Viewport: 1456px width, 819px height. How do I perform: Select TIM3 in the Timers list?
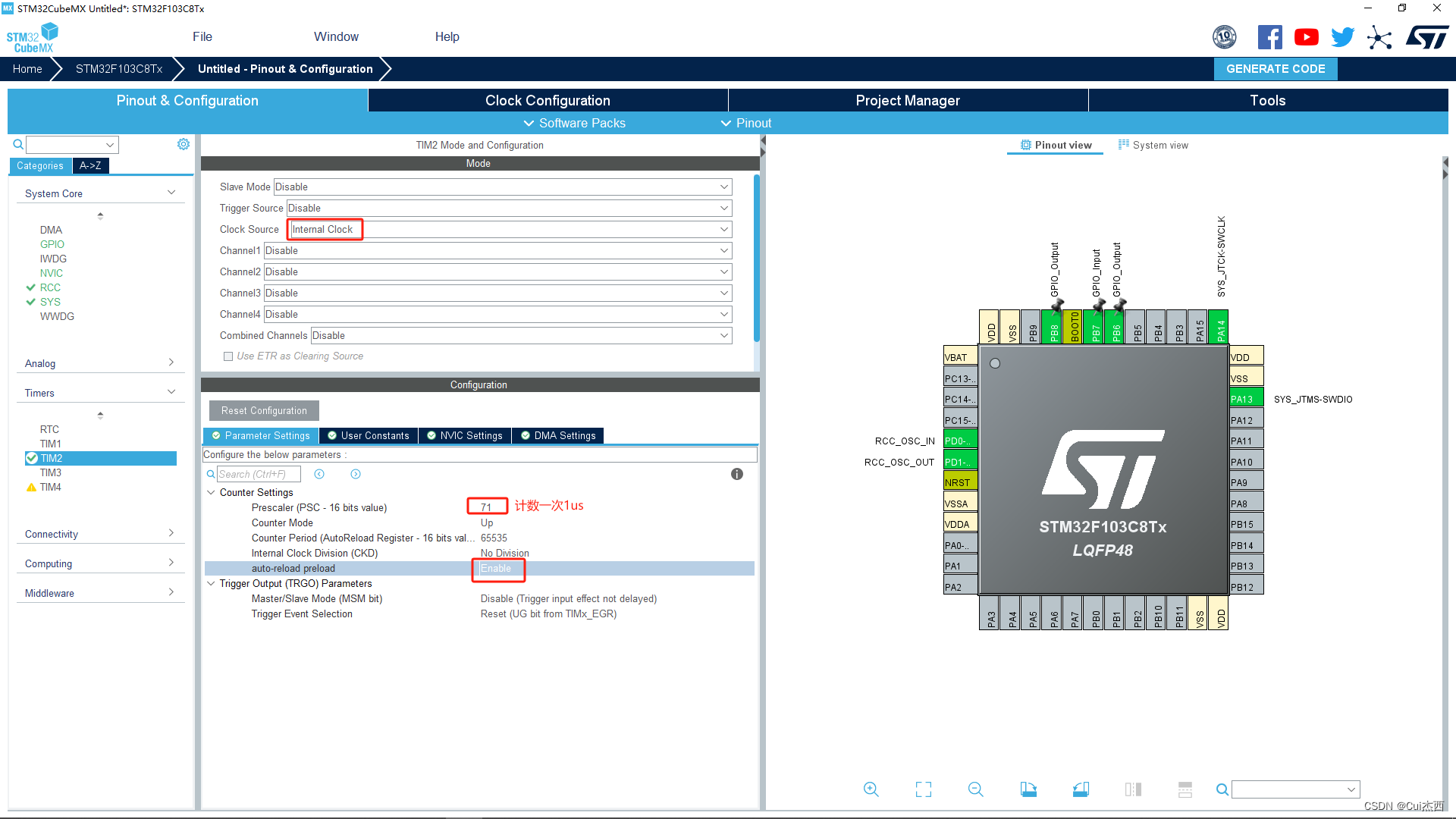pyautogui.click(x=51, y=472)
